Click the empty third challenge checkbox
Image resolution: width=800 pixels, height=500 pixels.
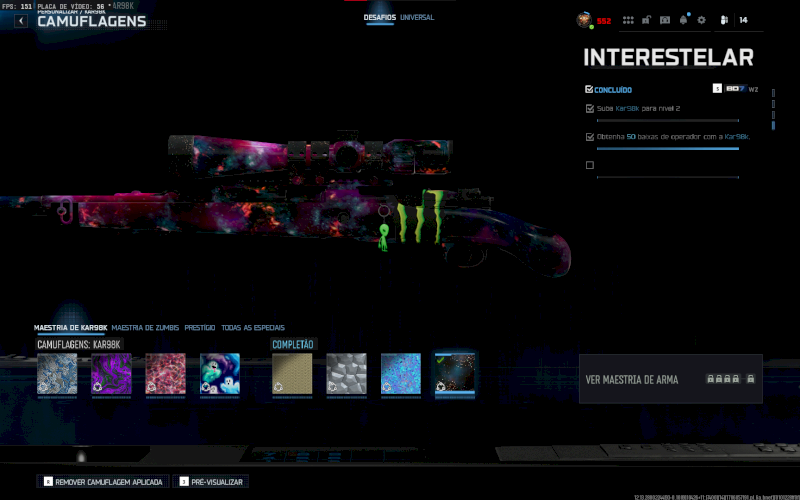590,165
